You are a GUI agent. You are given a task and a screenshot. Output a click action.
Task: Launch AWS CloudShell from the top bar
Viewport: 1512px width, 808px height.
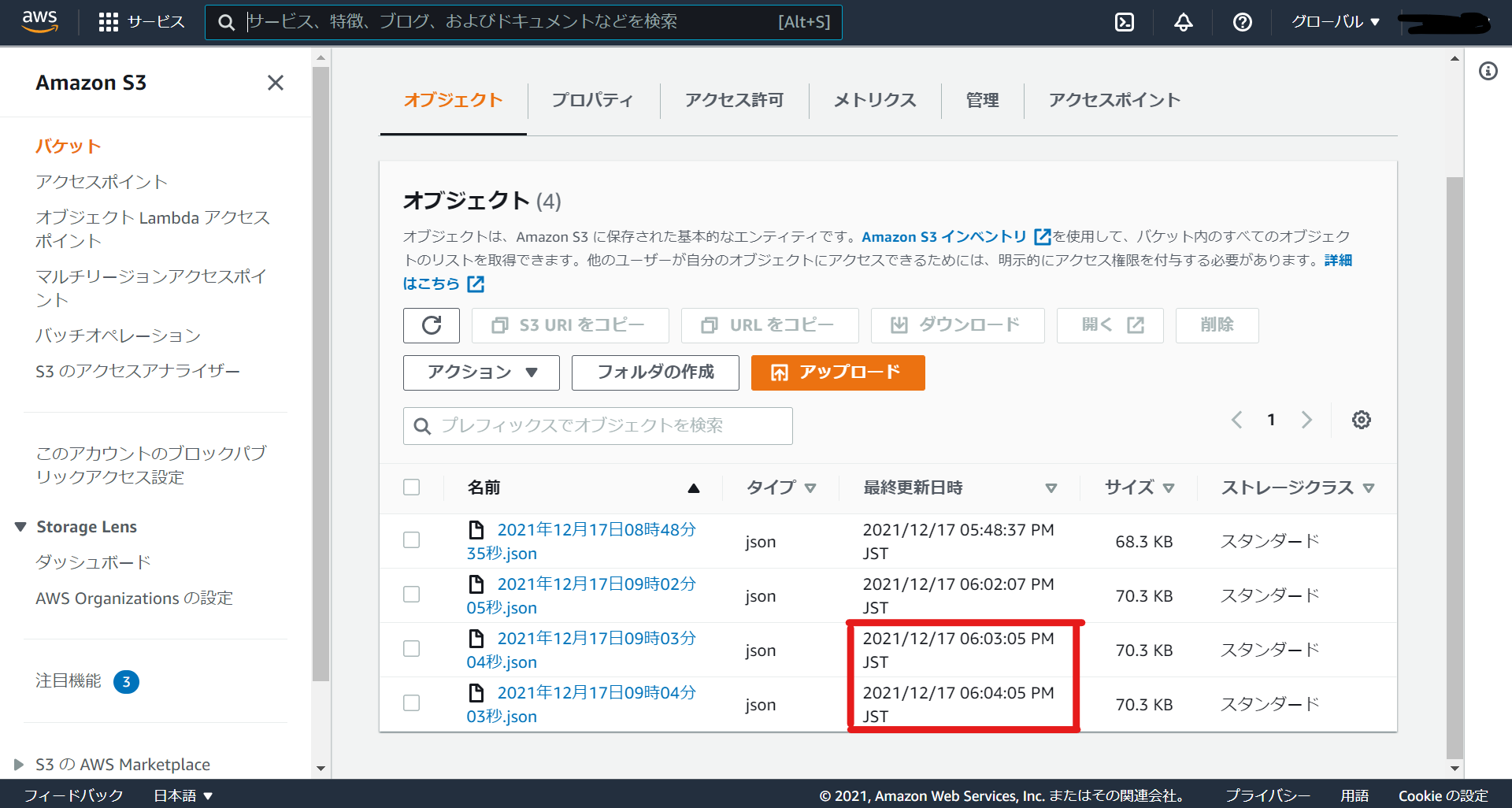click(x=1124, y=22)
